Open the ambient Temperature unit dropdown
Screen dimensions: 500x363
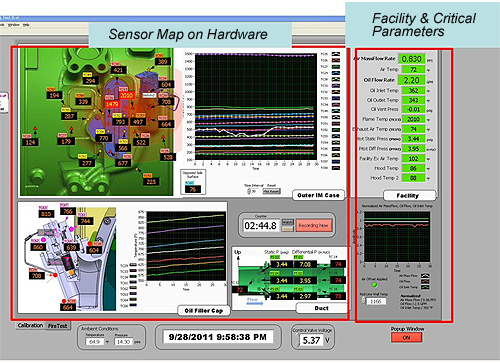[x=107, y=342]
